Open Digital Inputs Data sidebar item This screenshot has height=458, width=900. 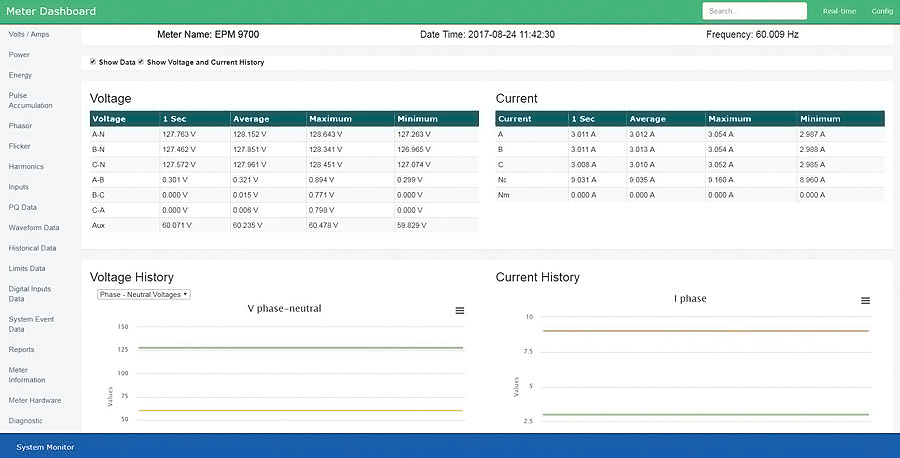[x=30, y=294]
